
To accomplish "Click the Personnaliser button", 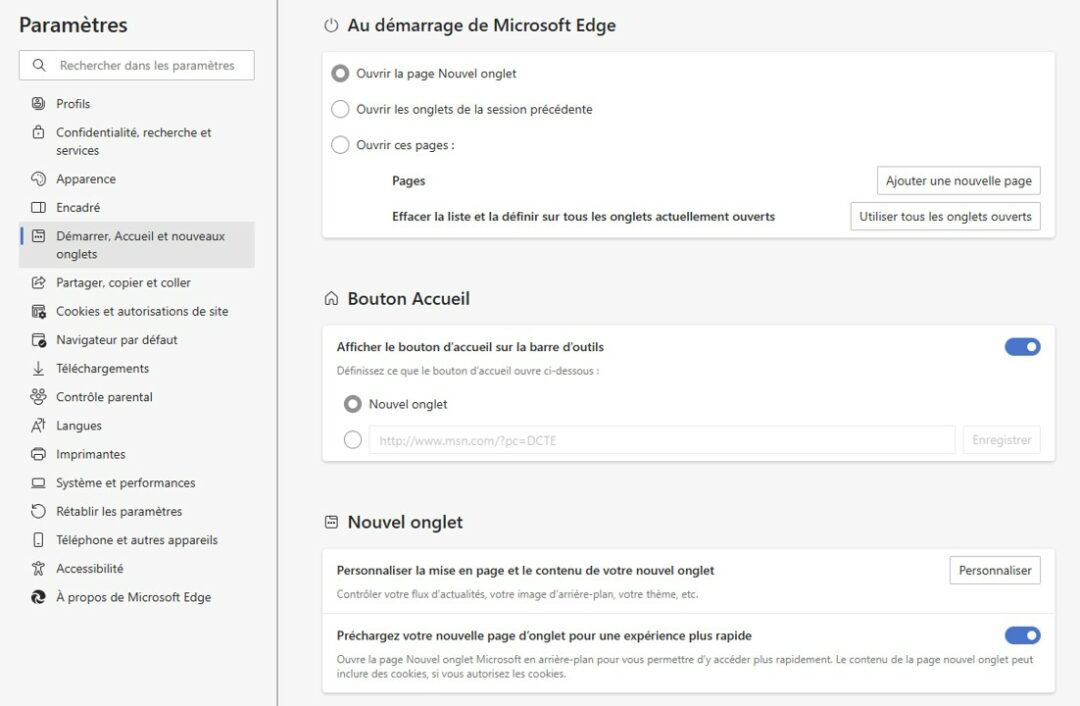I will click(x=995, y=570).
